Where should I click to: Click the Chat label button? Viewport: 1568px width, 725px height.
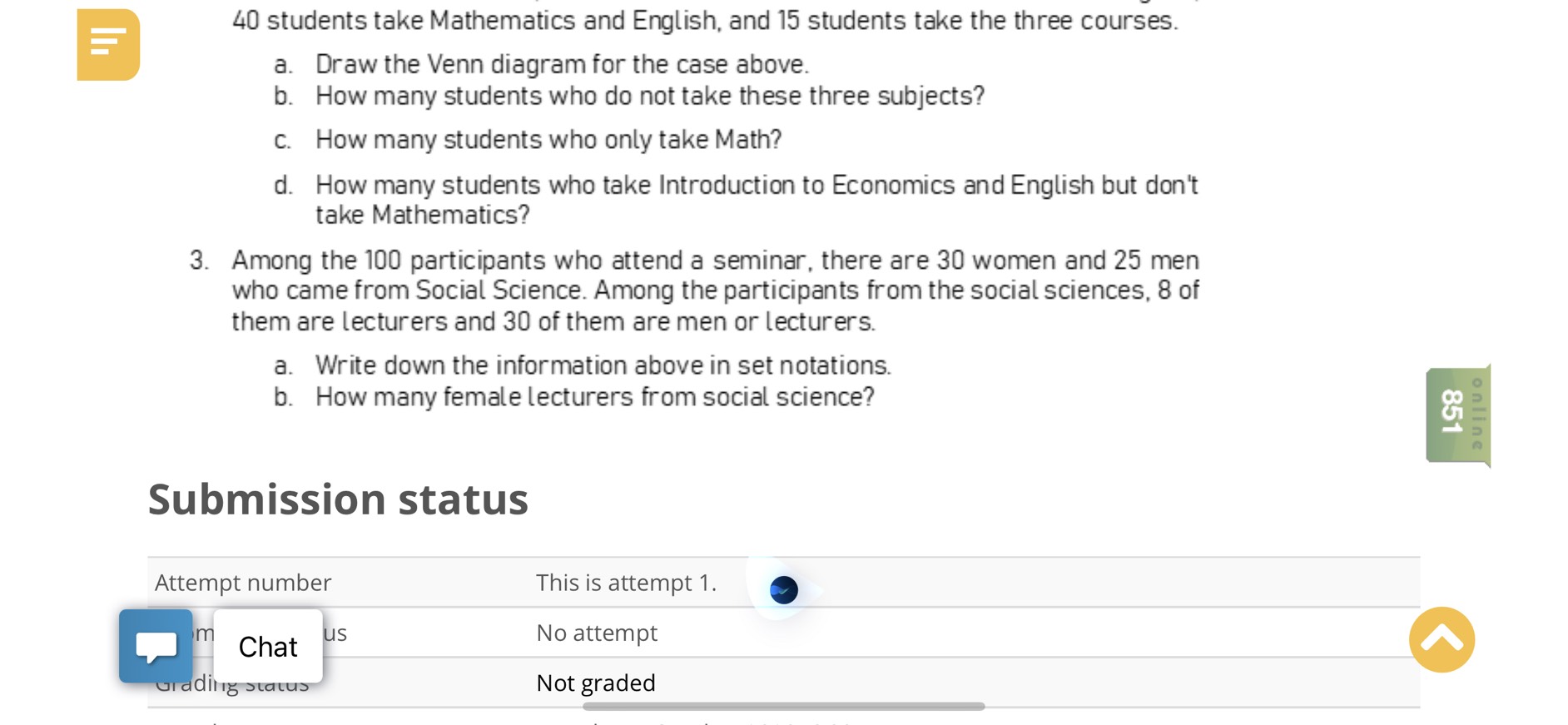click(x=267, y=646)
